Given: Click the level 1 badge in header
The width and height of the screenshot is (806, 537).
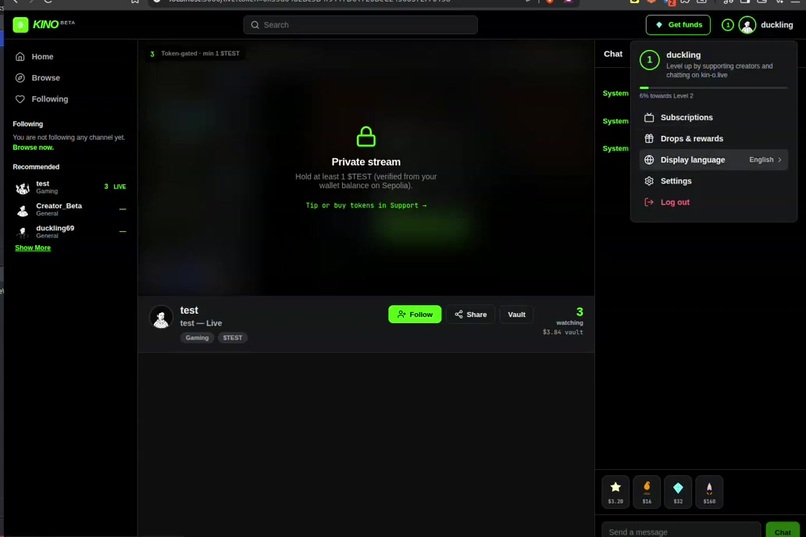Looking at the screenshot, I should [x=727, y=25].
